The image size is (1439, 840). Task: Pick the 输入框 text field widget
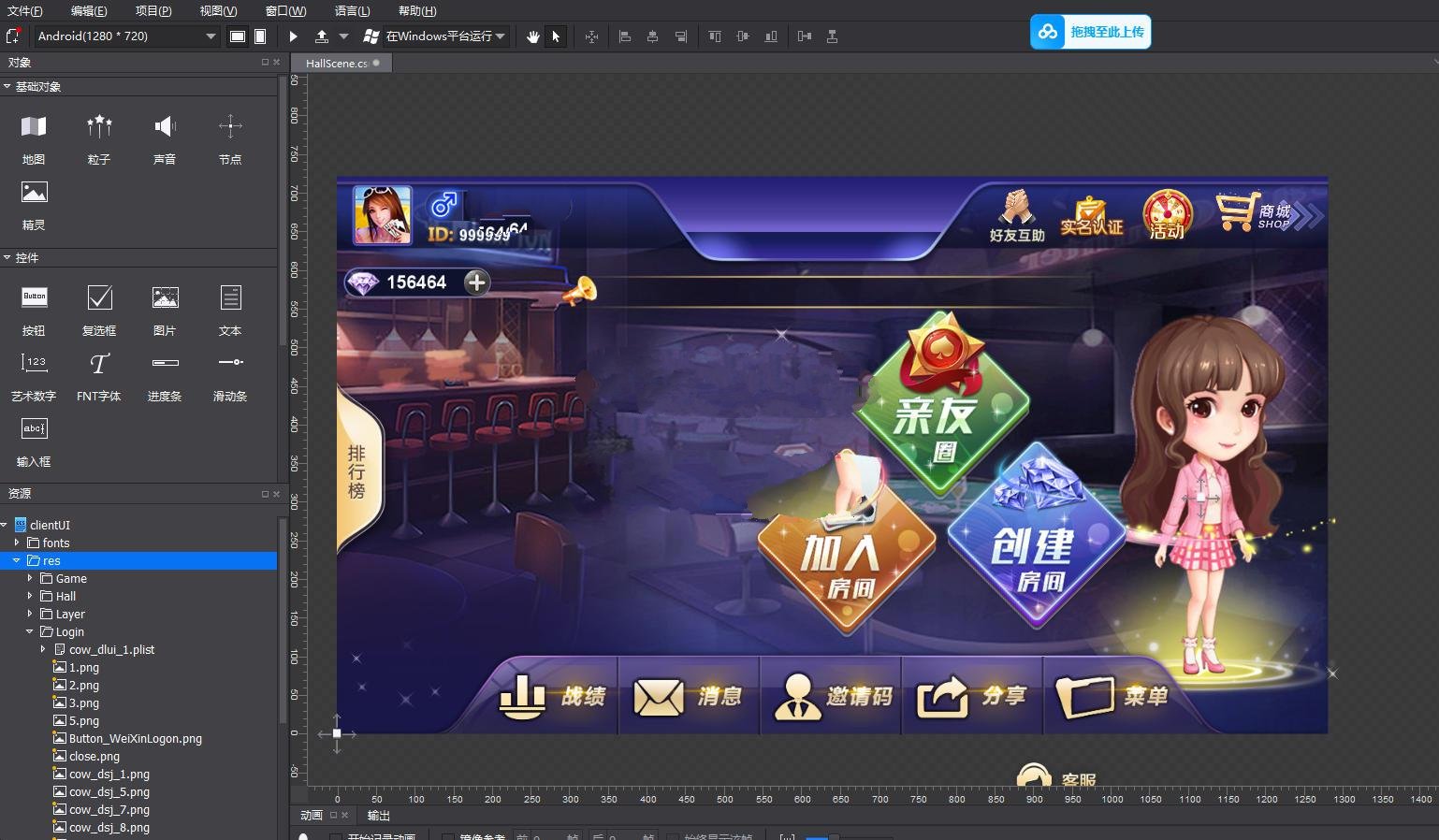[34, 442]
